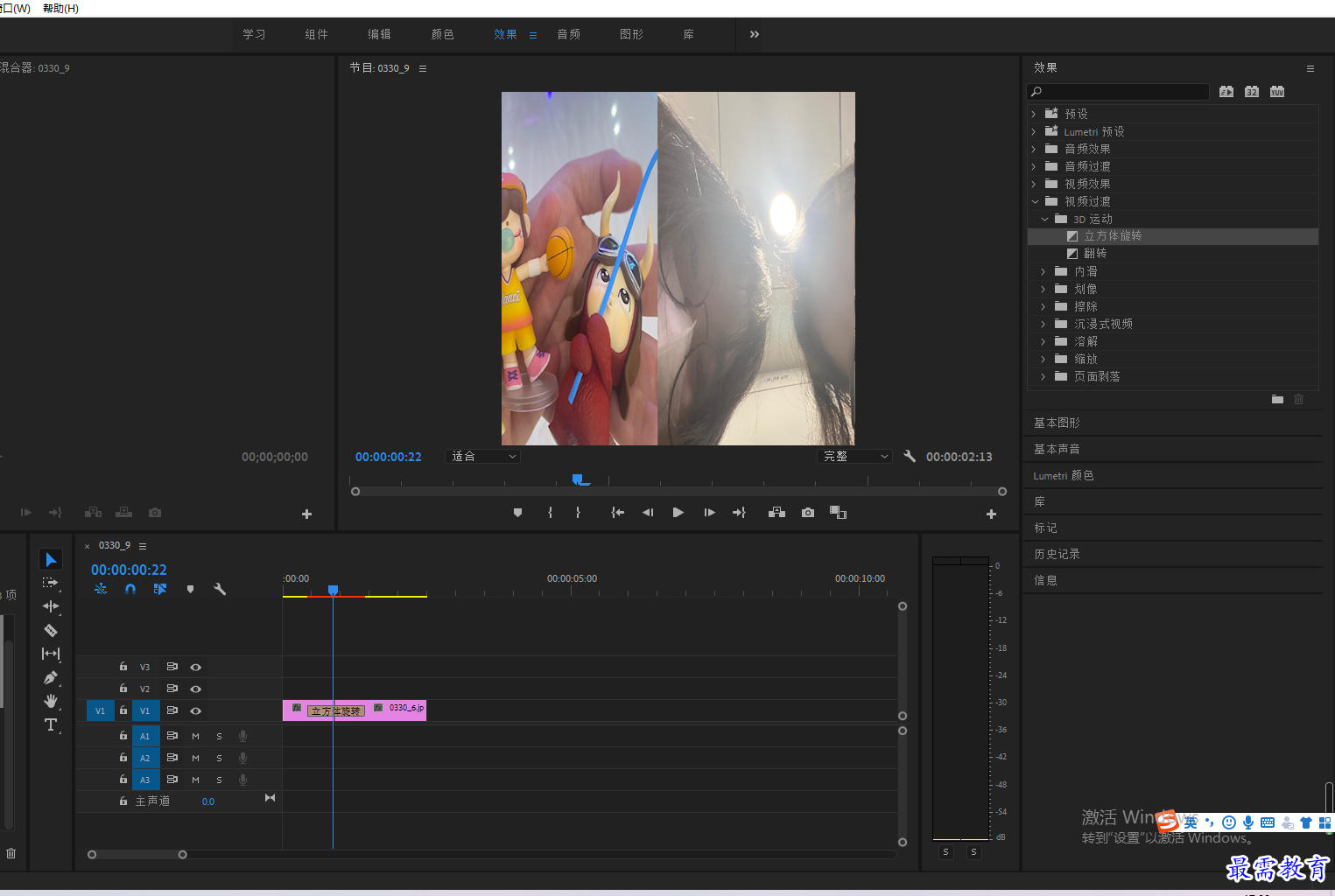Viewport: 1335px width, 896px height.
Task: Mute audio track A3
Action: [x=195, y=780]
